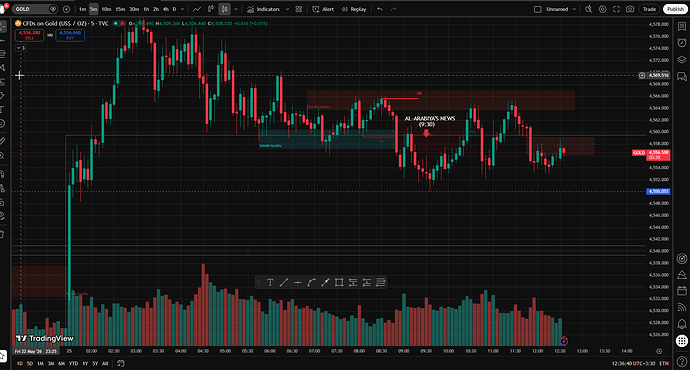
Task: Select the 1h timeframe
Action: (146, 9)
